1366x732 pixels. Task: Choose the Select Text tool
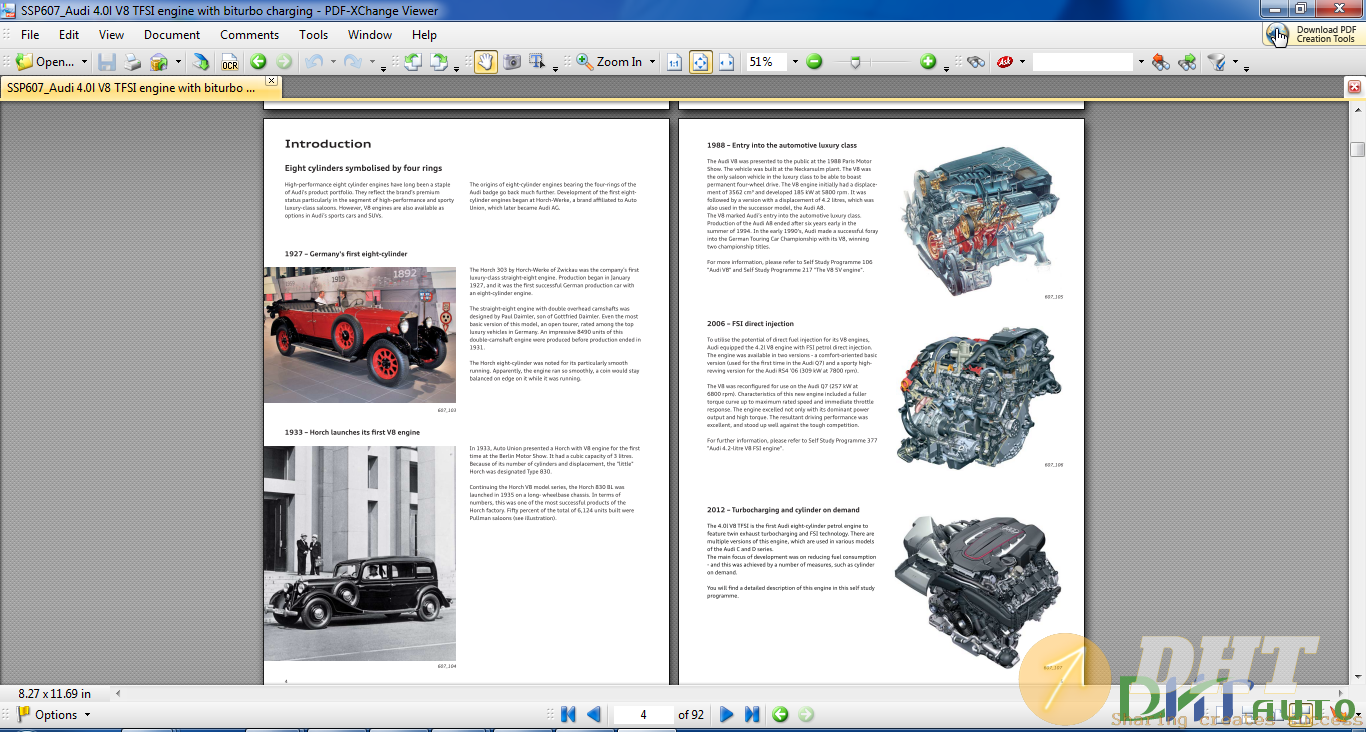point(538,62)
